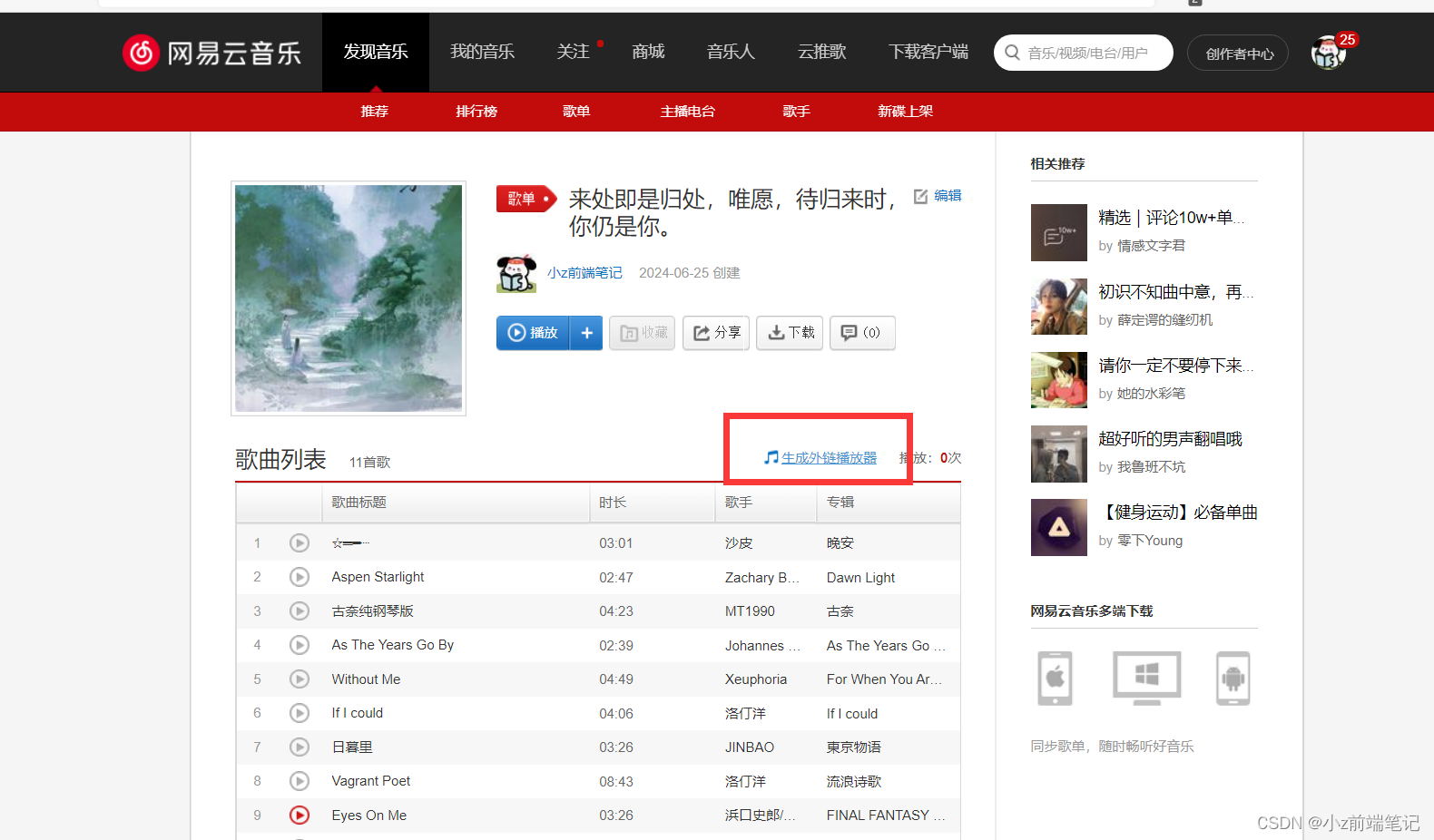This screenshot has height=840, width=1434.
Task: Open the 关注 tab
Action: 574,52
